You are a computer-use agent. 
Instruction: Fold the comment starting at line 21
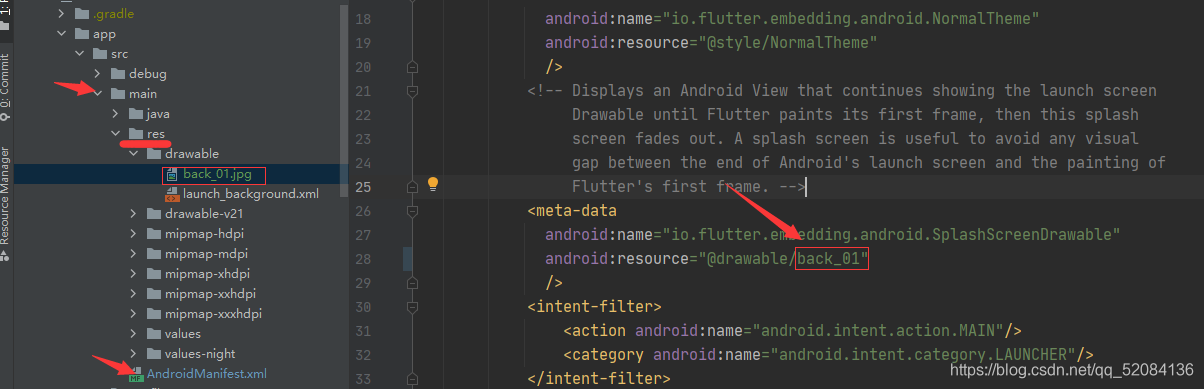[x=411, y=91]
